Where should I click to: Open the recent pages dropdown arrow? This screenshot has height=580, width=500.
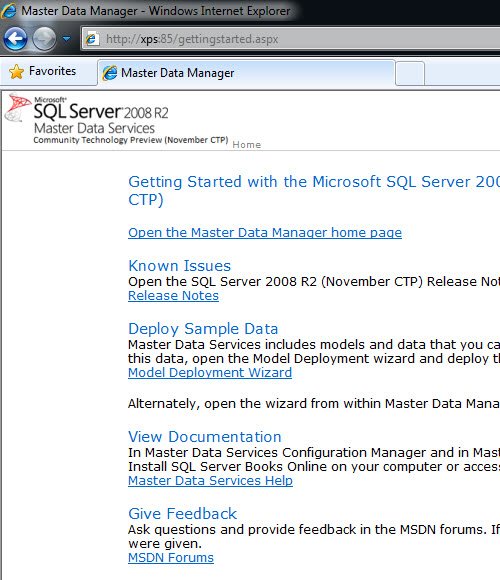click(67, 38)
